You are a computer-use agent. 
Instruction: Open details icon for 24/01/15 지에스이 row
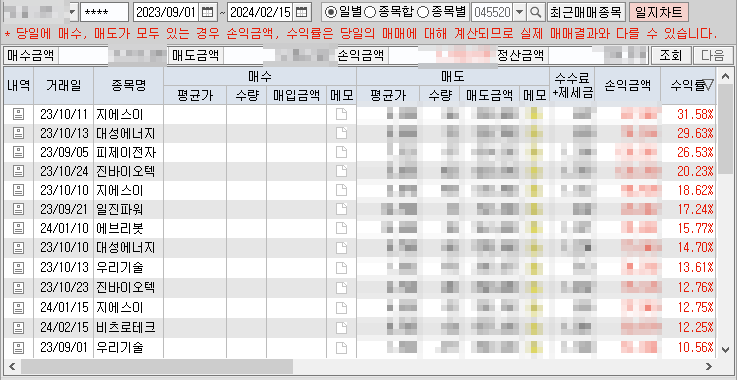pyautogui.click(x=18, y=308)
